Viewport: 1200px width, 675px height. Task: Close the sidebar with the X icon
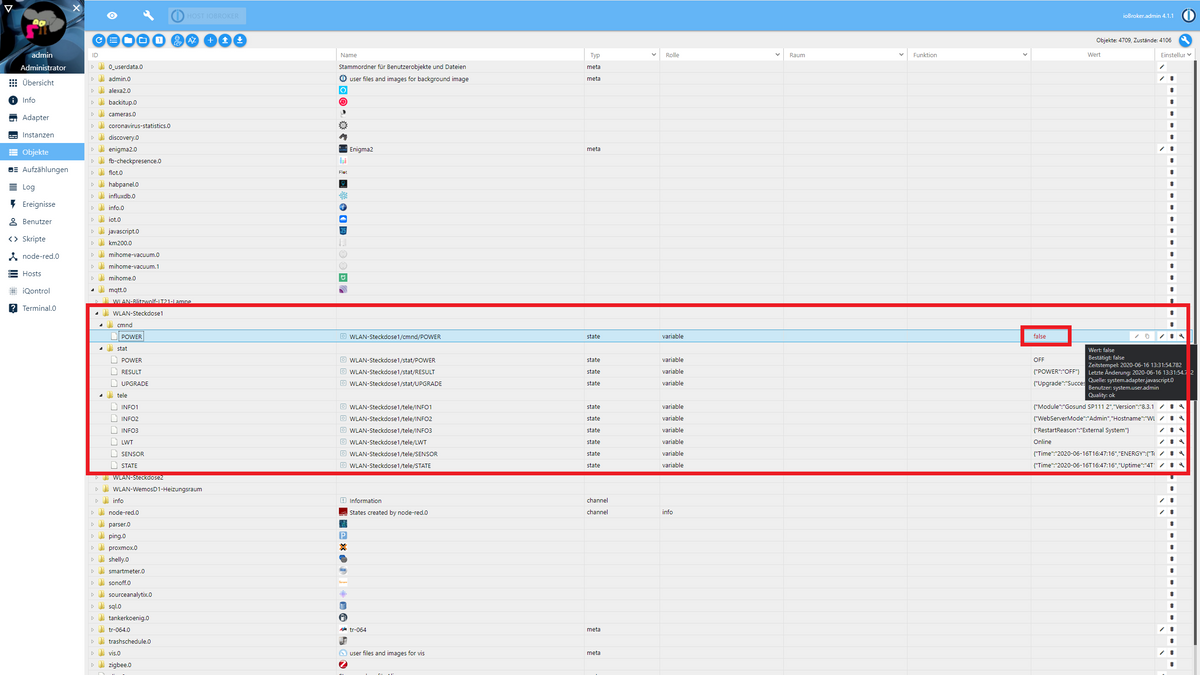tap(77, 8)
